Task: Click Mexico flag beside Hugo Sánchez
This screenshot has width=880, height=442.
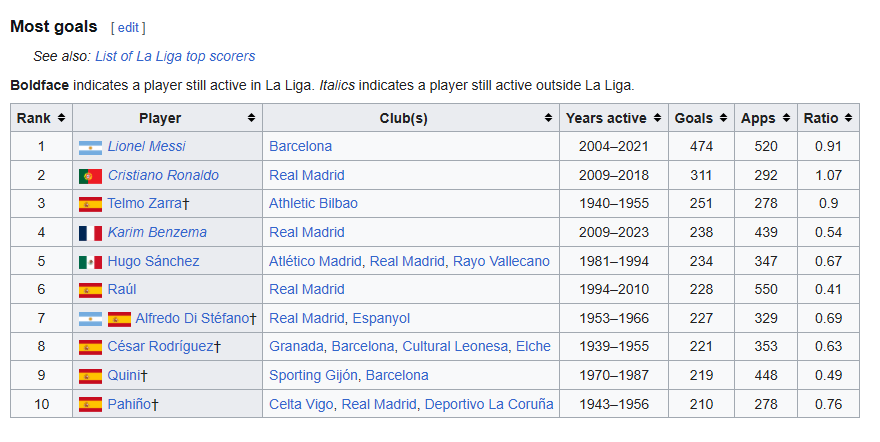Action: (90, 262)
